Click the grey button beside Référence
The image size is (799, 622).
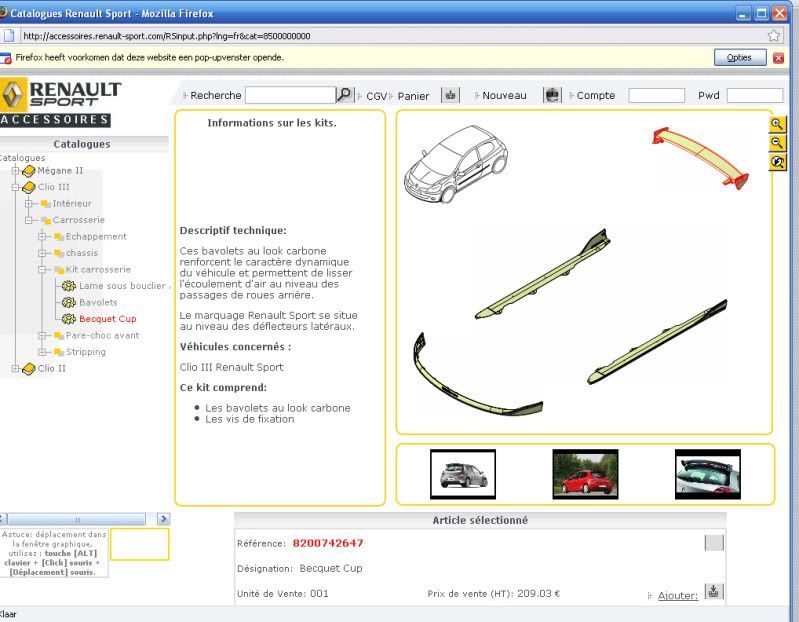[x=714, y=543]
